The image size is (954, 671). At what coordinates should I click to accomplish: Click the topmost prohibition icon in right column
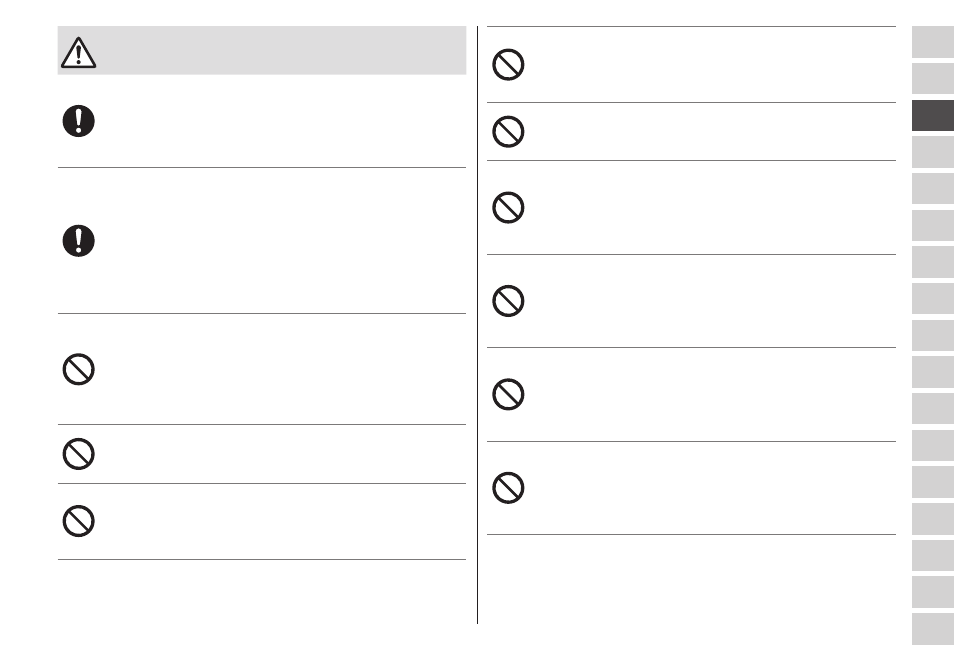click(508, 64)
